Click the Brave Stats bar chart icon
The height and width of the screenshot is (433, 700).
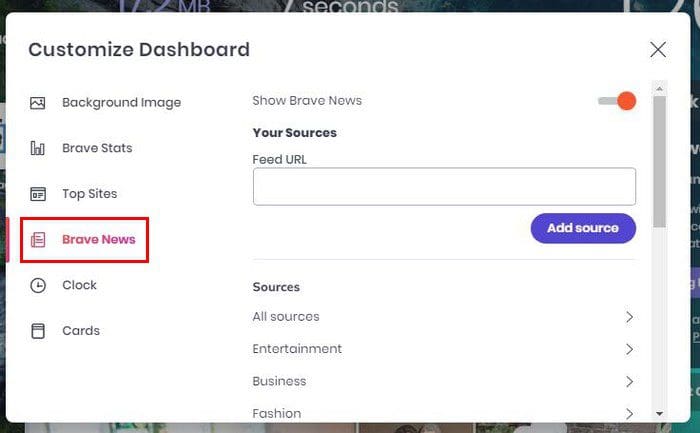point(38,148)
